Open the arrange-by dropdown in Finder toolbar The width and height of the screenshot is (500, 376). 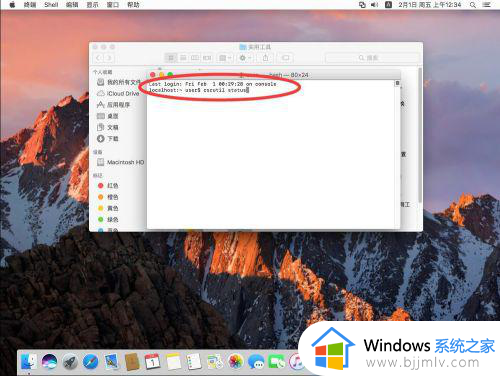[x=225, y=58]
